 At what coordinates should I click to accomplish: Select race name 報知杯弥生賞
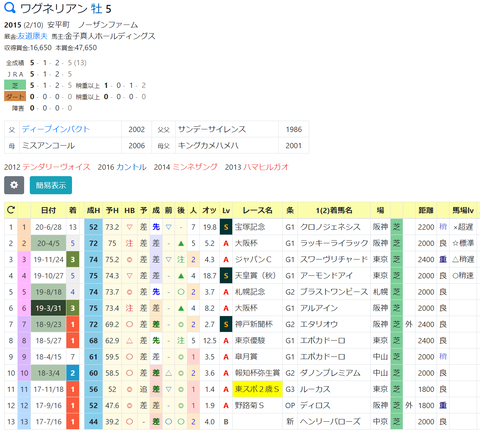click(x=257, y=373)
